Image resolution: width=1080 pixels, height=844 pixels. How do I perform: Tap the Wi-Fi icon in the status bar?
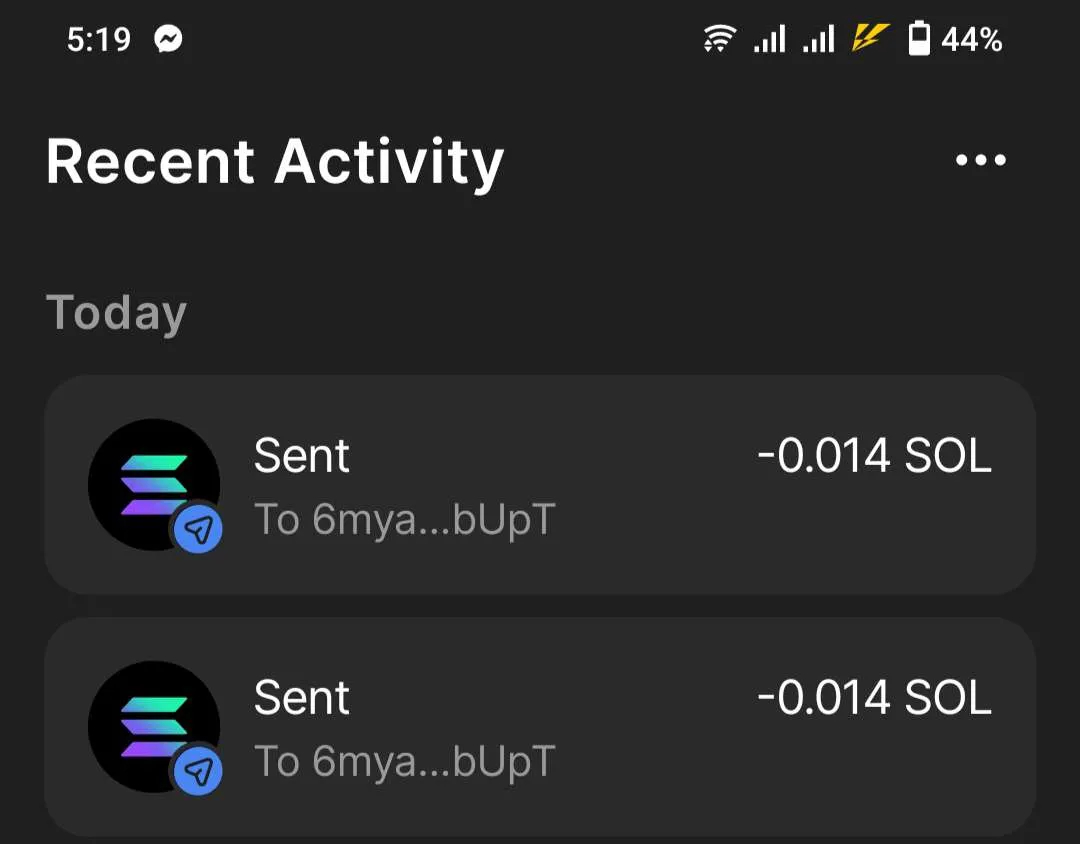(x=718, y=40)
